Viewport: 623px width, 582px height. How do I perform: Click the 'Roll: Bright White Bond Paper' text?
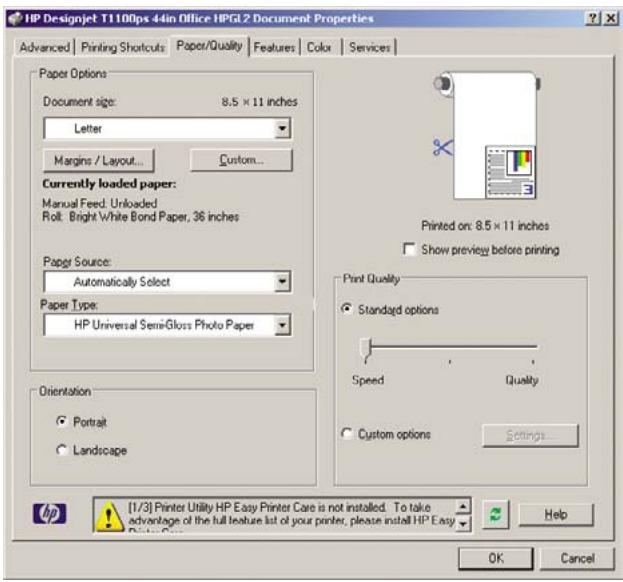pos(141,217)
